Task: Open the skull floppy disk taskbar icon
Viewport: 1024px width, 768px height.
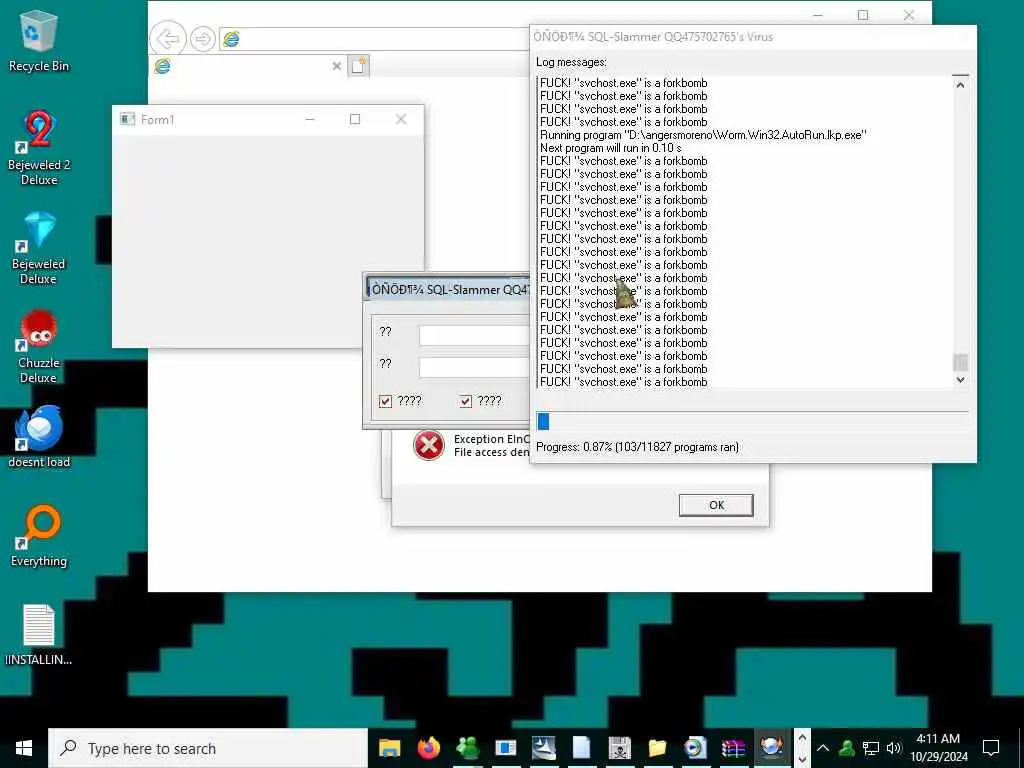Action: click(x=619, y=748)
